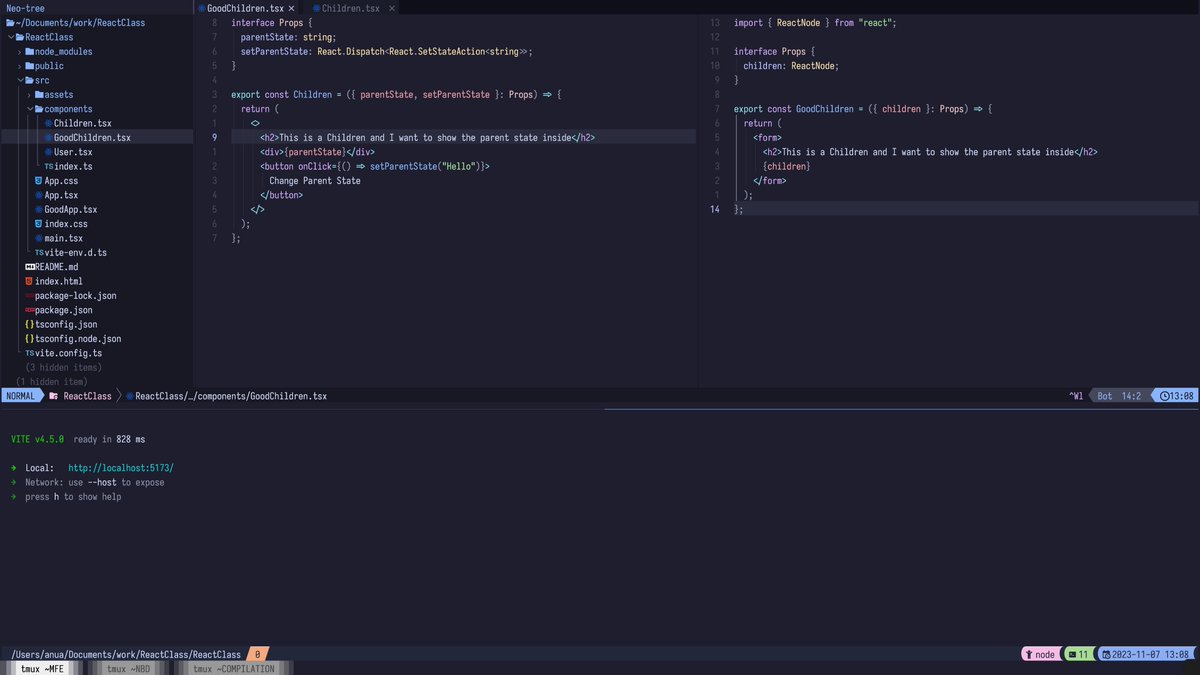The image size is (1200, 675).
Task: Click the node_modules folder icon
Action: pos(29,51)
